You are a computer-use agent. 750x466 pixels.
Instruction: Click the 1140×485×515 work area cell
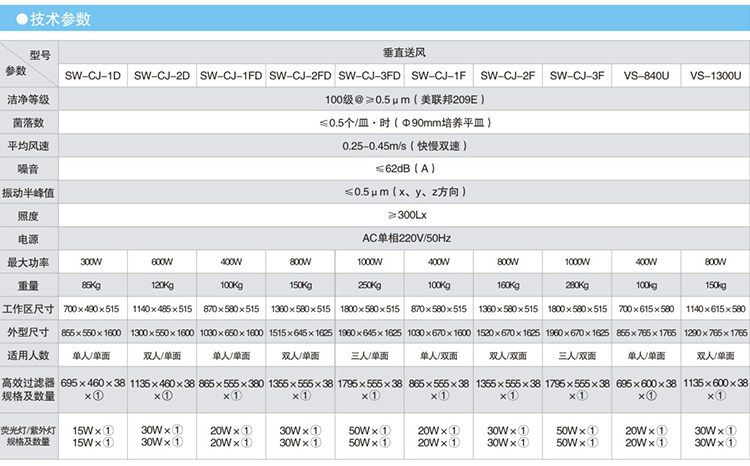(162, 309)
